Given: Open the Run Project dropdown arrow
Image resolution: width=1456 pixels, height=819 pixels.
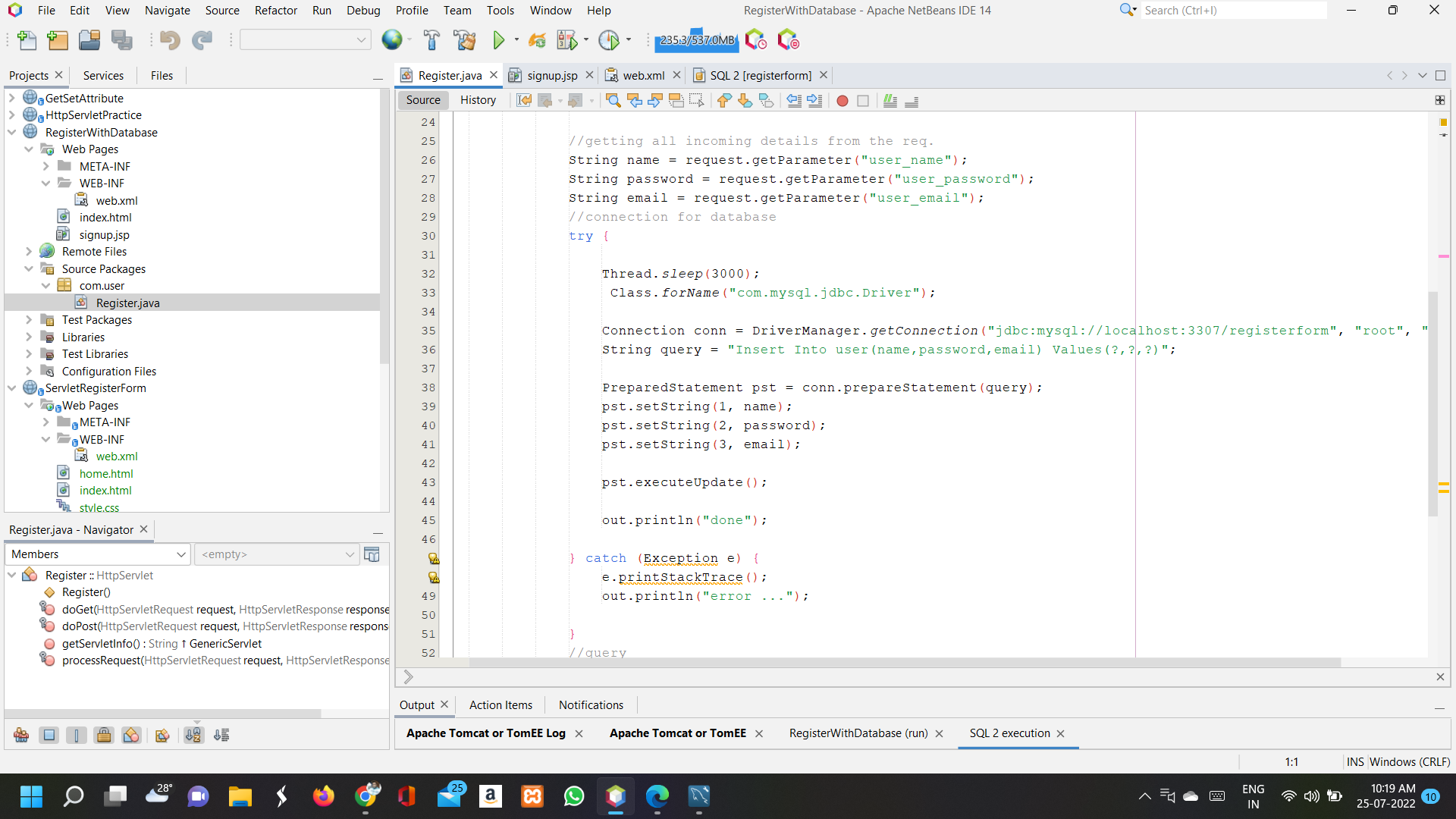Looking at the screenshot, I should [516, 40].
